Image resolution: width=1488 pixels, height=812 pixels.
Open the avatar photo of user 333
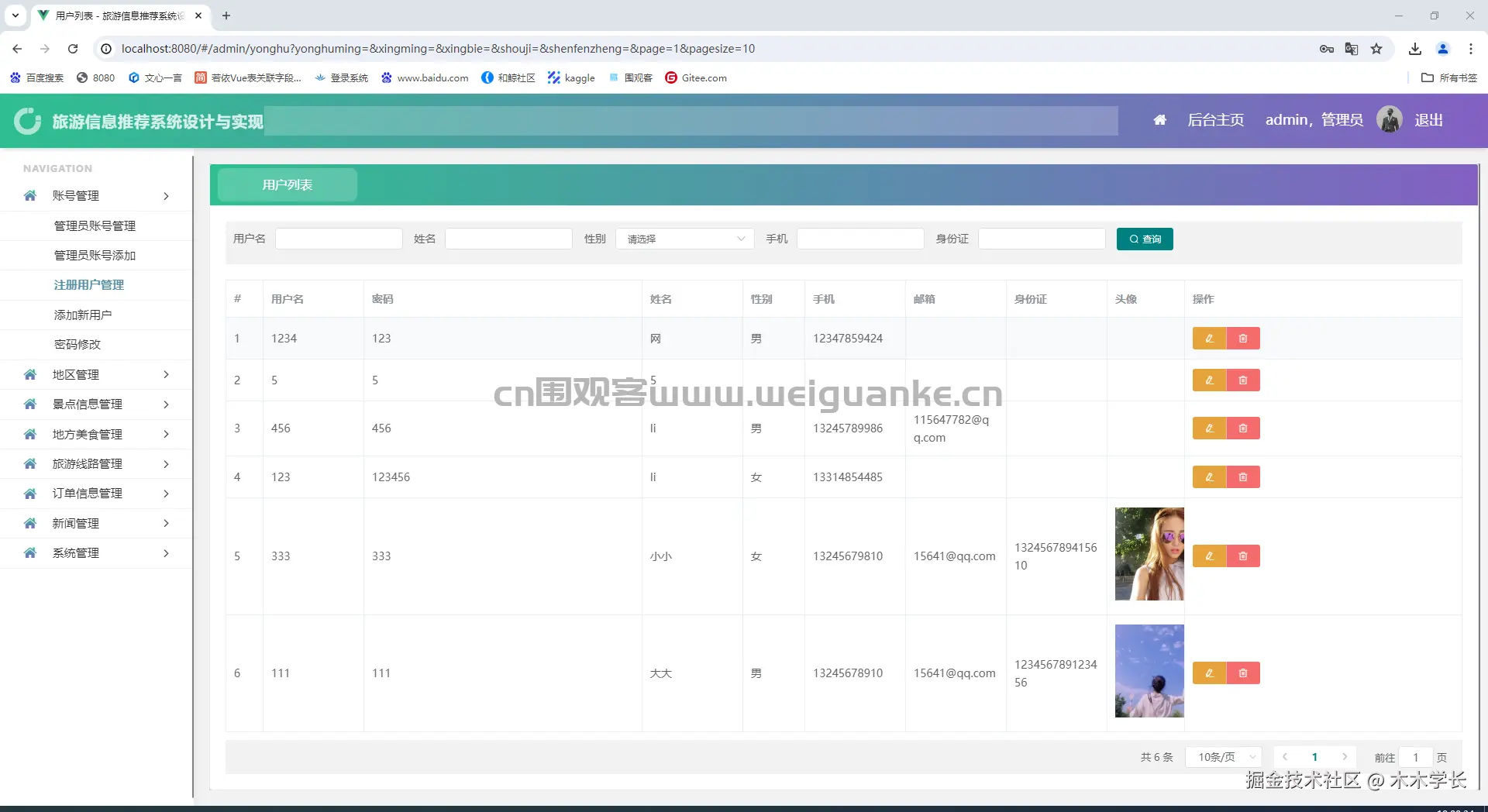(x=1149, y=554)
